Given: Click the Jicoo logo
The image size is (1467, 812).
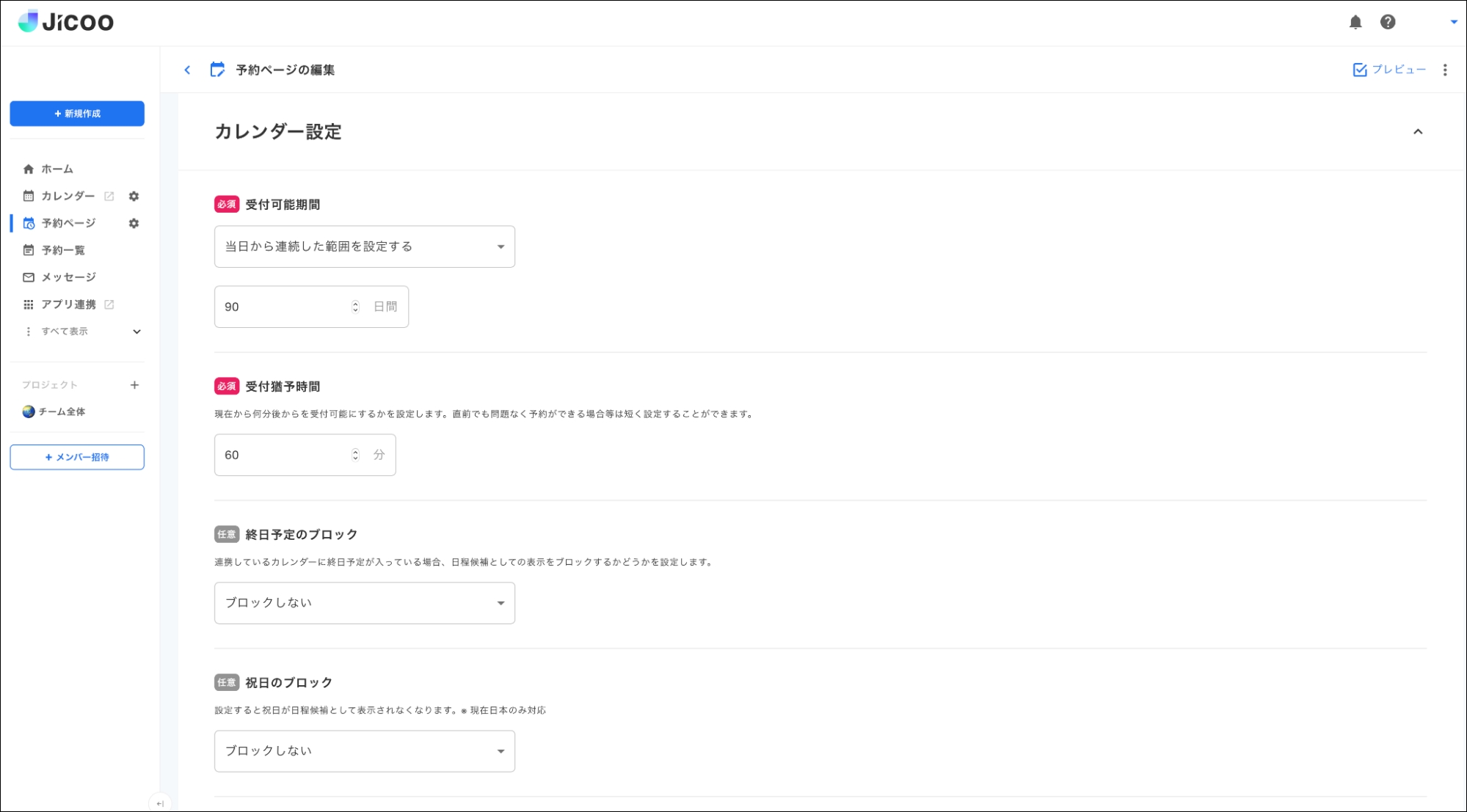Looking at the screenshot, I should coord(65,21).
